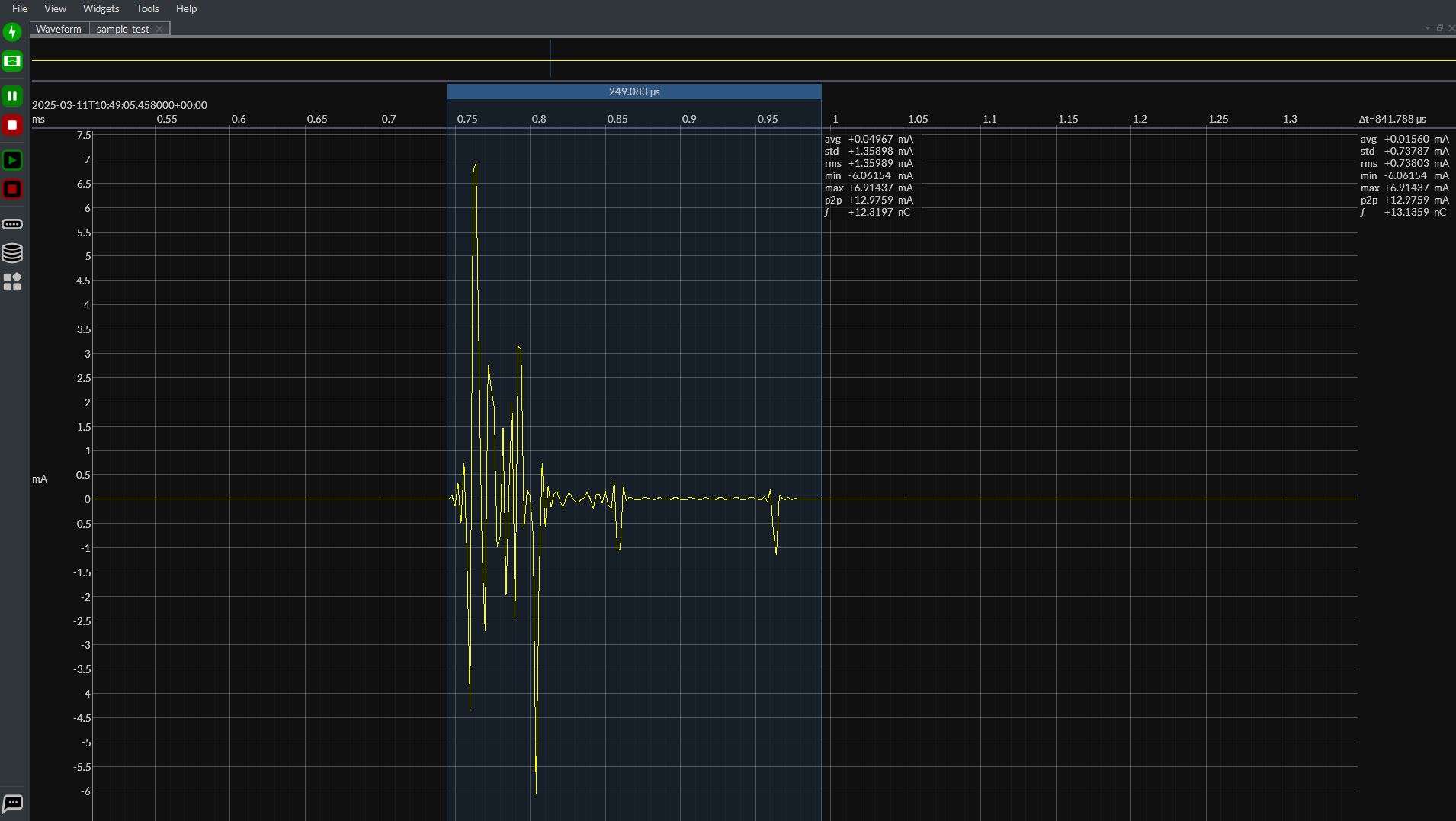1456x821 pixels.
Task: Click the overall std +0.73787 mA statistic
Action: [x=1405, y=151]
